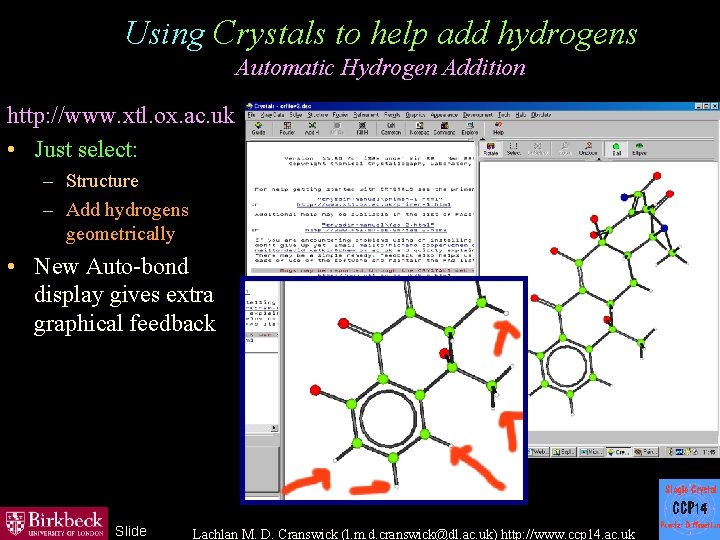Click the Add H toolbar icon
Image resolution: width=720 pixels, height=540 pixels.
coord(312,128)
